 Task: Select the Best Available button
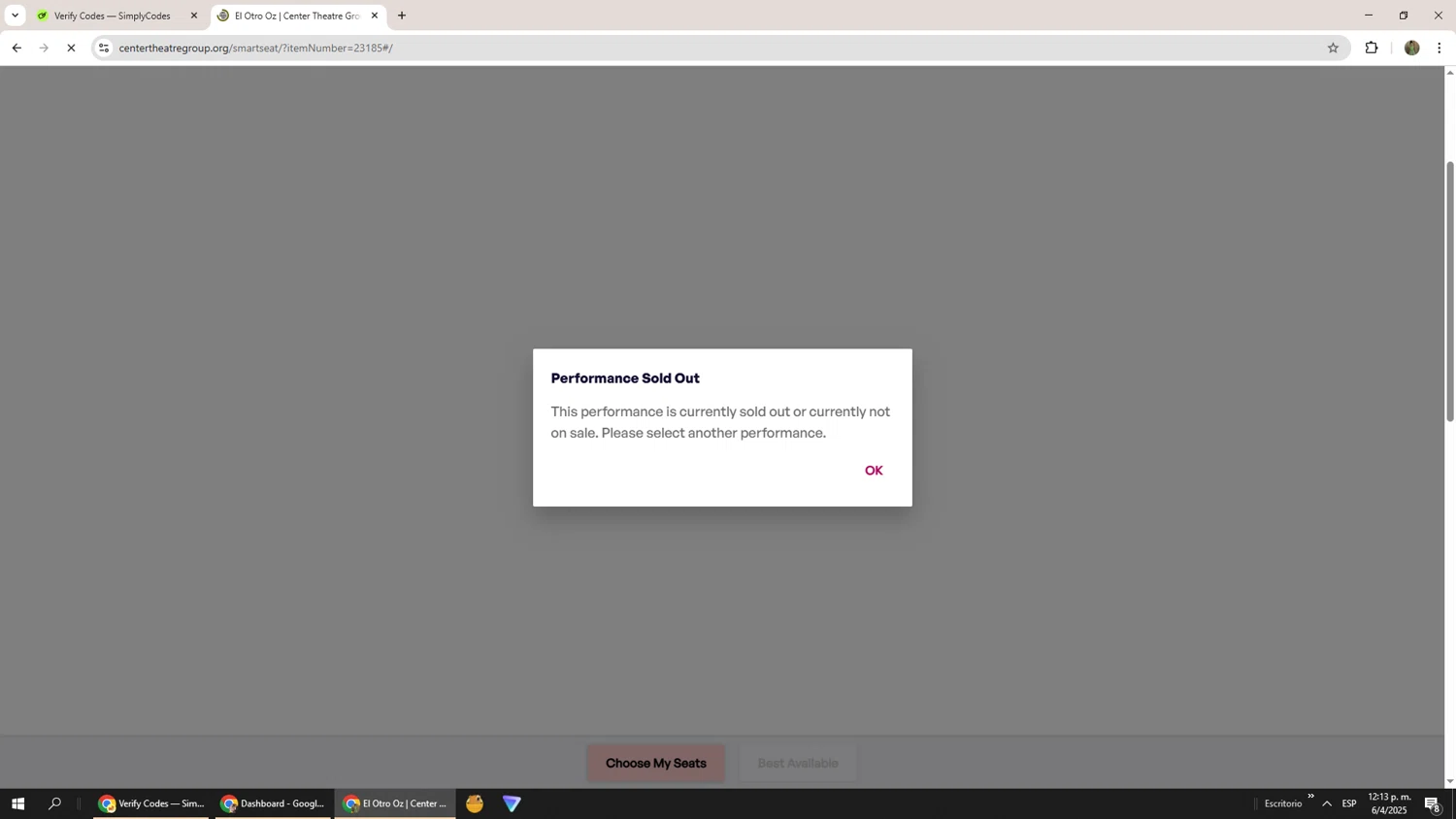coord(798,763)
